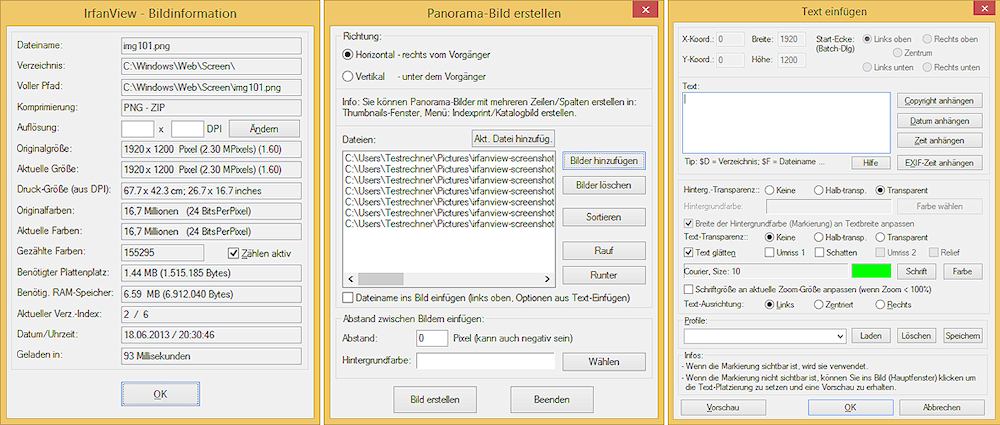Select Links oben start corner radio
This screenshot has height=425, width=1000.
867,39
